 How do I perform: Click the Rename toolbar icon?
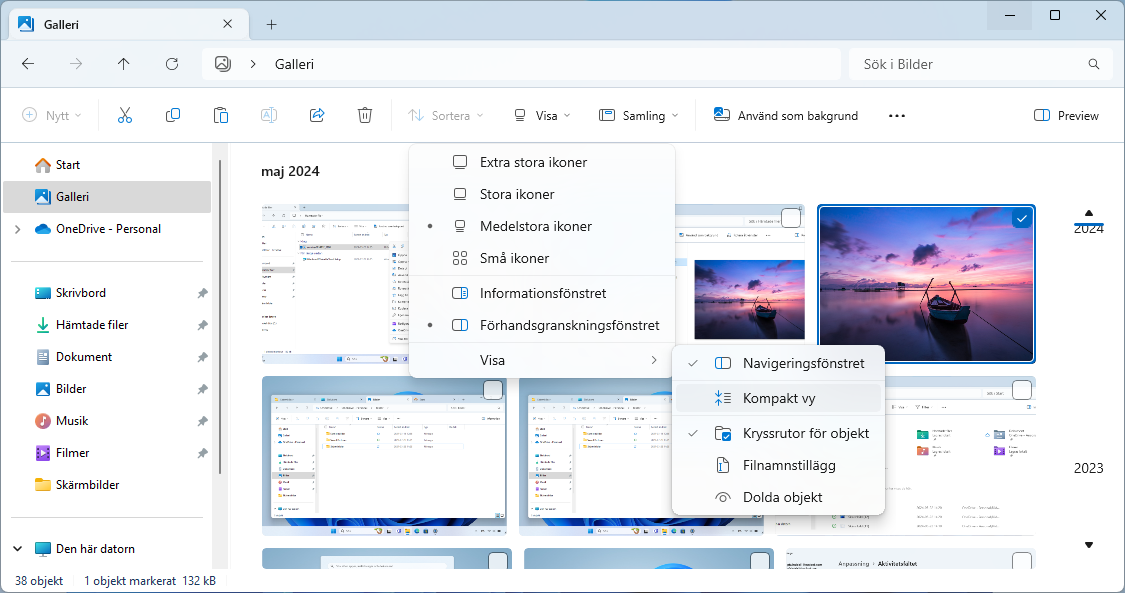[269, 115]
